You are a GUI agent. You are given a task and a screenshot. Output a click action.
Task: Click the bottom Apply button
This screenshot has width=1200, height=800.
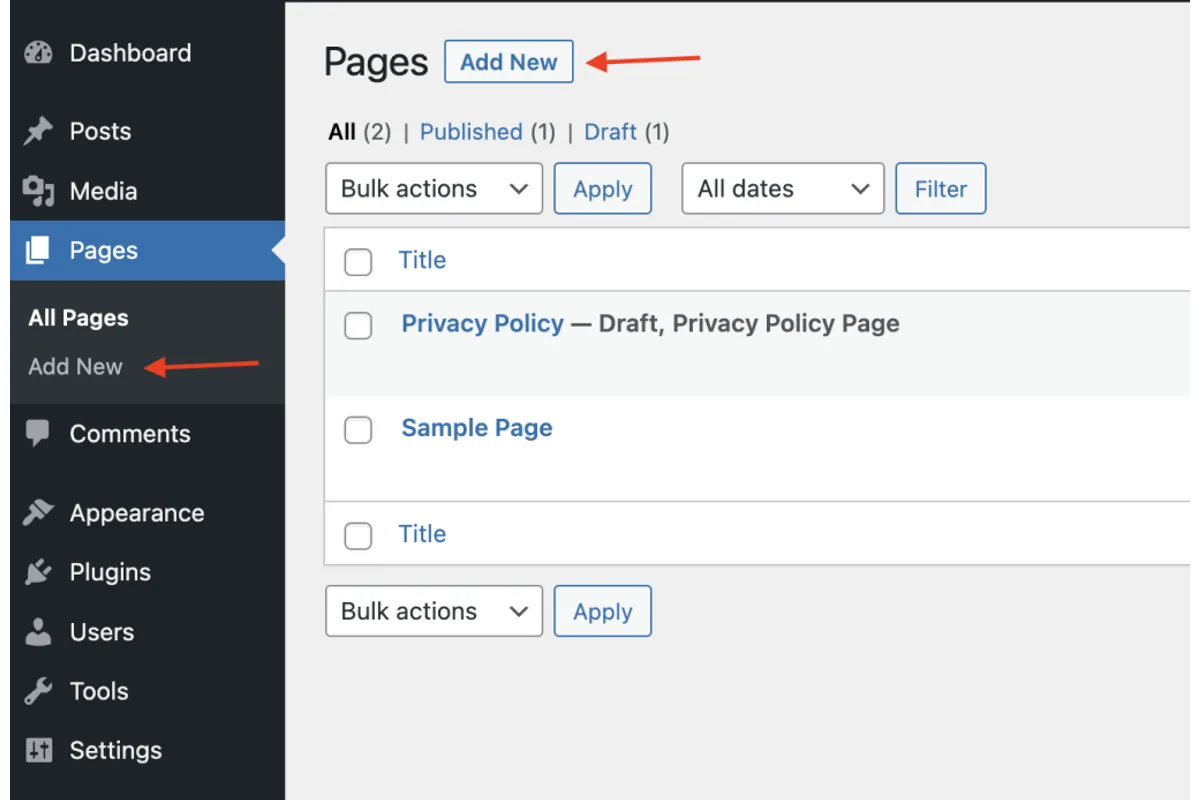603,611
